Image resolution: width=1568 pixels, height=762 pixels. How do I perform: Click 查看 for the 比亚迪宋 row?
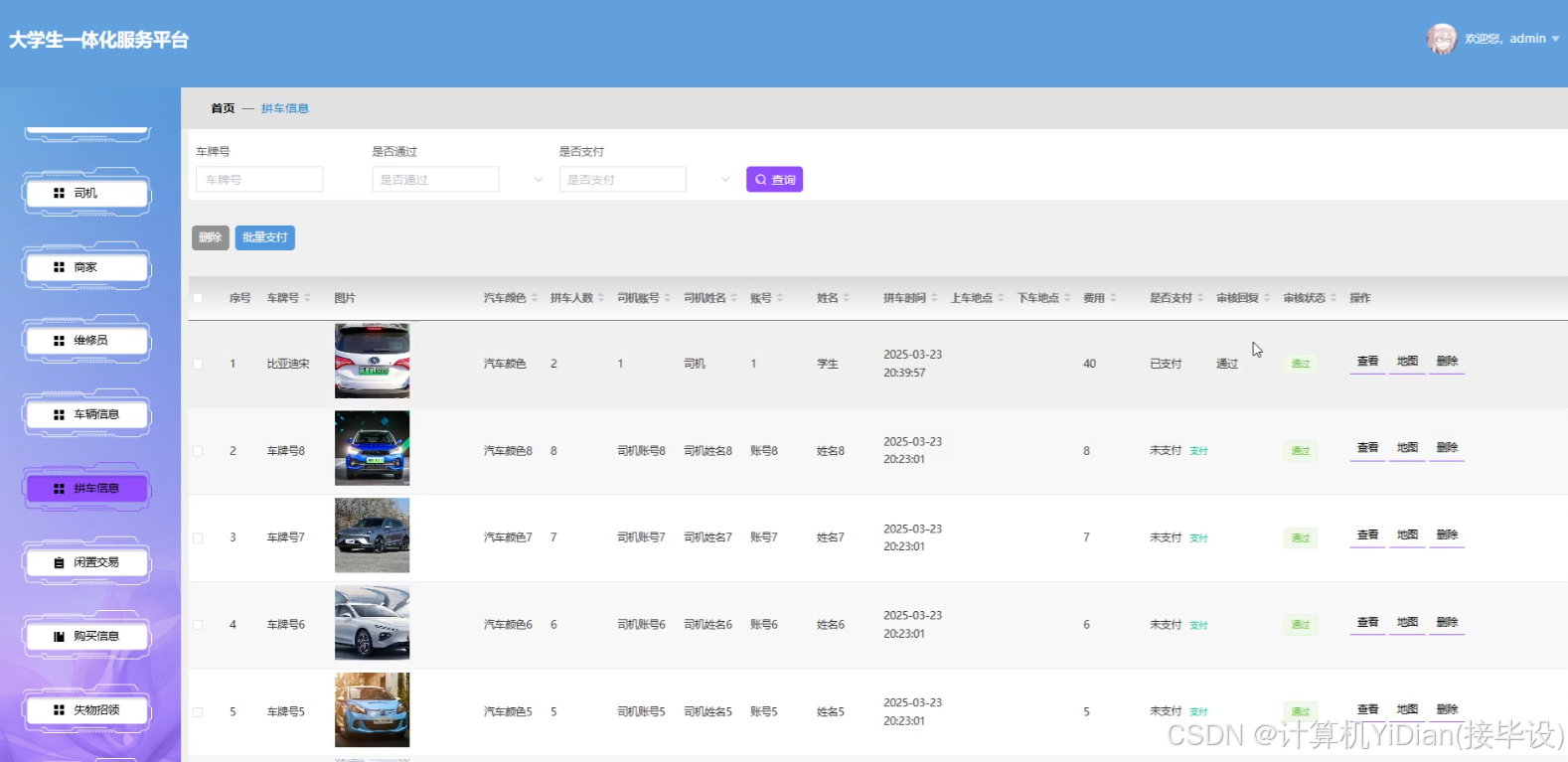coord(1367,362)
